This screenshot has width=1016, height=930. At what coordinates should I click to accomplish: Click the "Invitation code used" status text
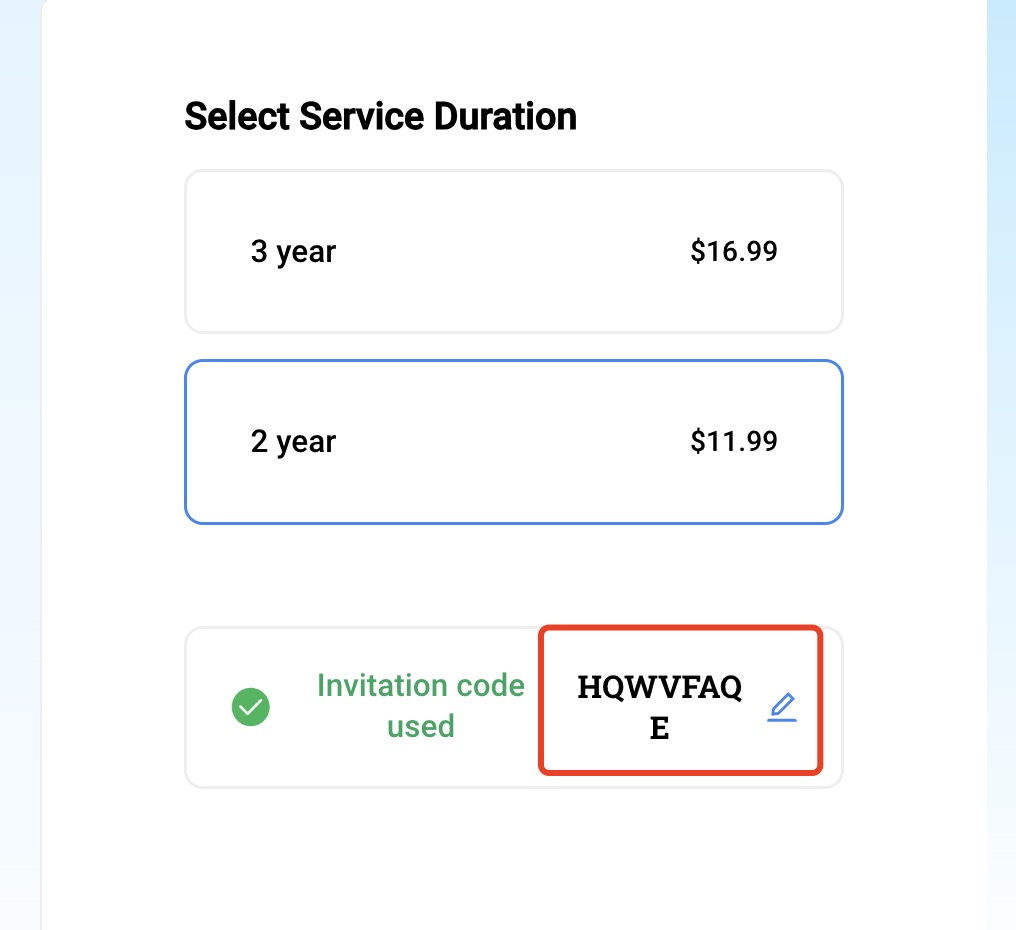[420, 705]
